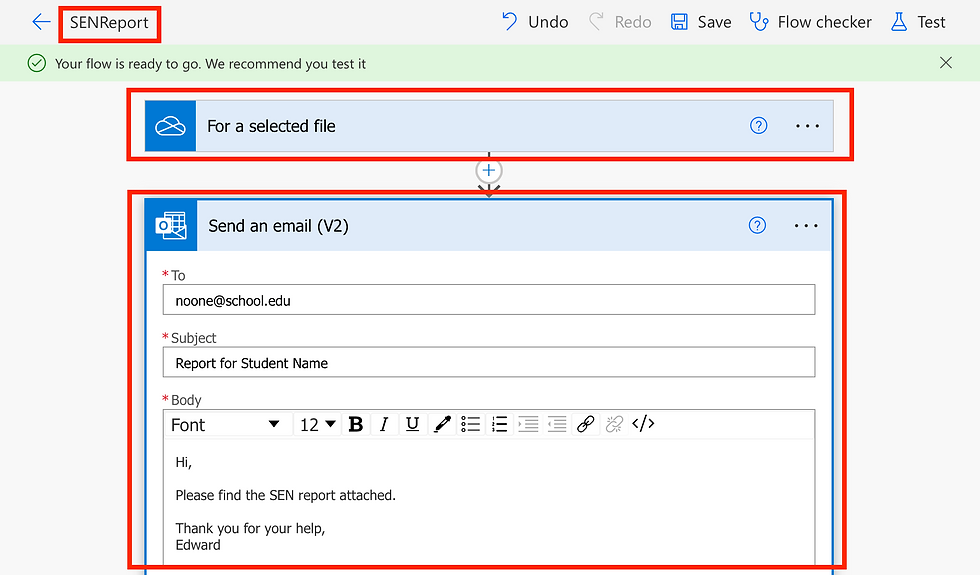Screen dimensions: 980x575
Task: Open the Flow checker
Action: pyautogui.click(x=811, y=22)
